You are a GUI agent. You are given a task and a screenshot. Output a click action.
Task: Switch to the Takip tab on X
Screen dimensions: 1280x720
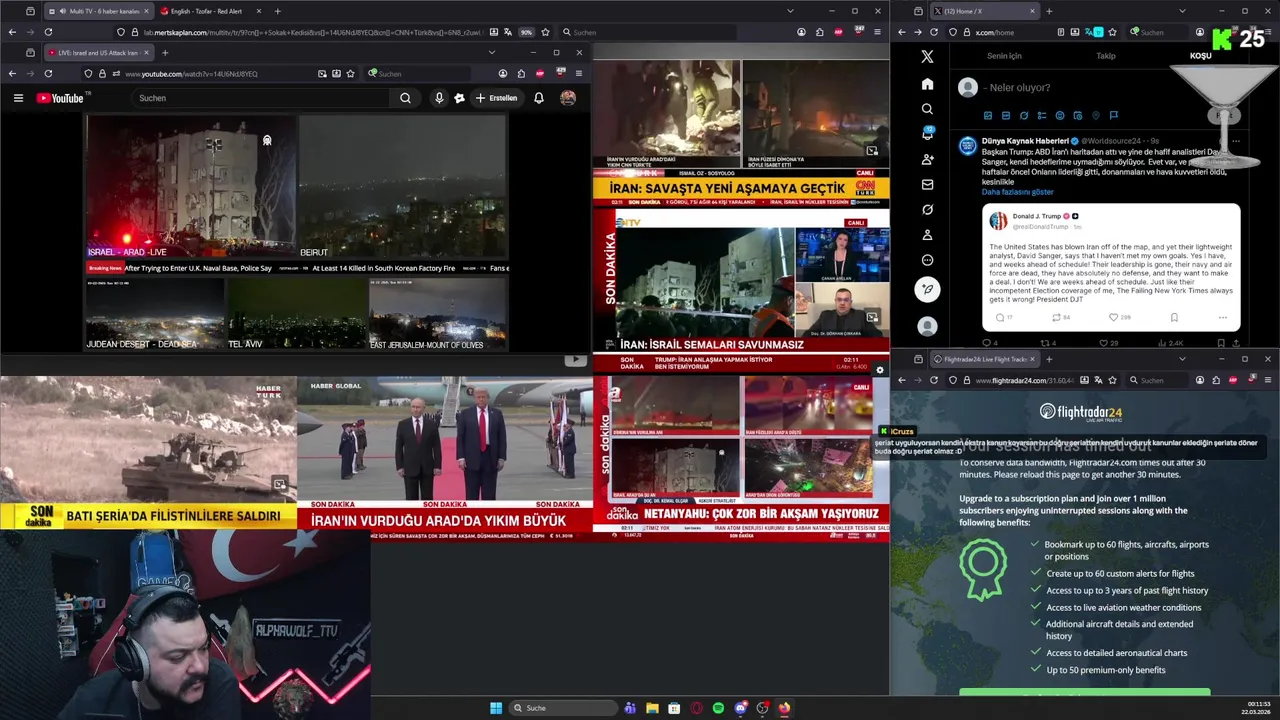pos(1106,56)
